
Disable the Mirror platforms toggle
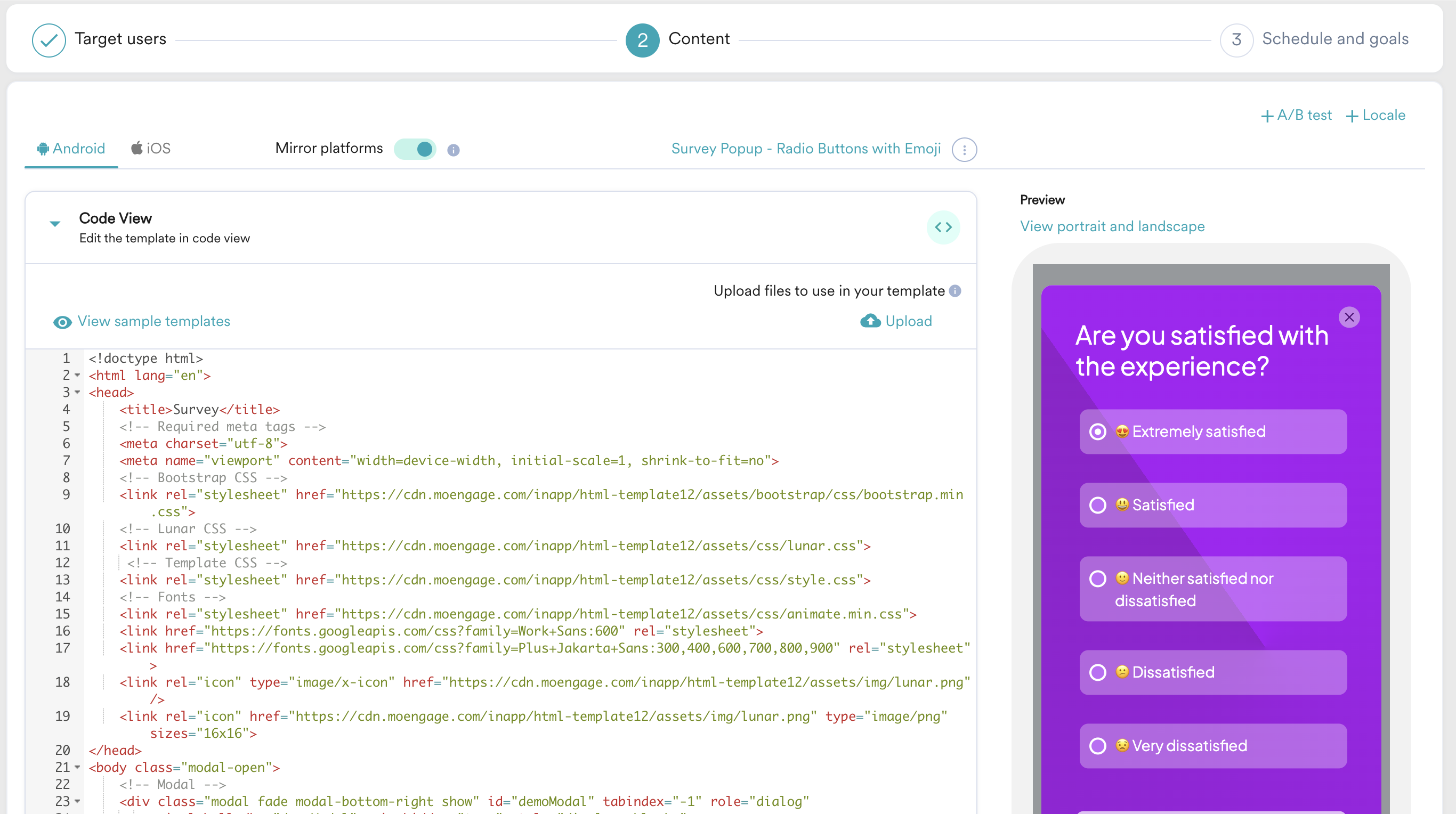[x=415, y=149]
